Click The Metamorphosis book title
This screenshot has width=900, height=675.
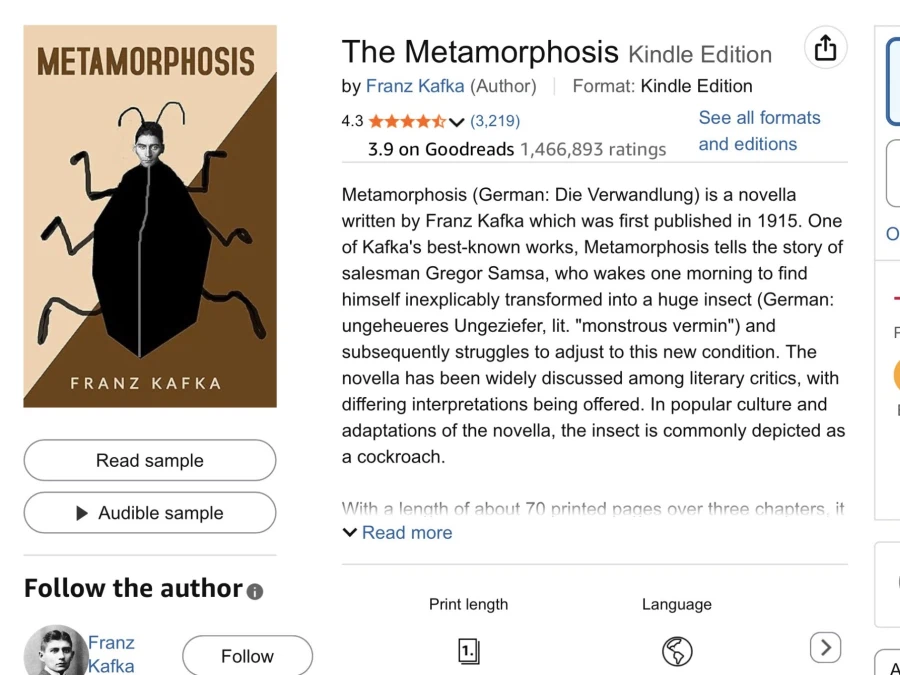pos(480,52)
